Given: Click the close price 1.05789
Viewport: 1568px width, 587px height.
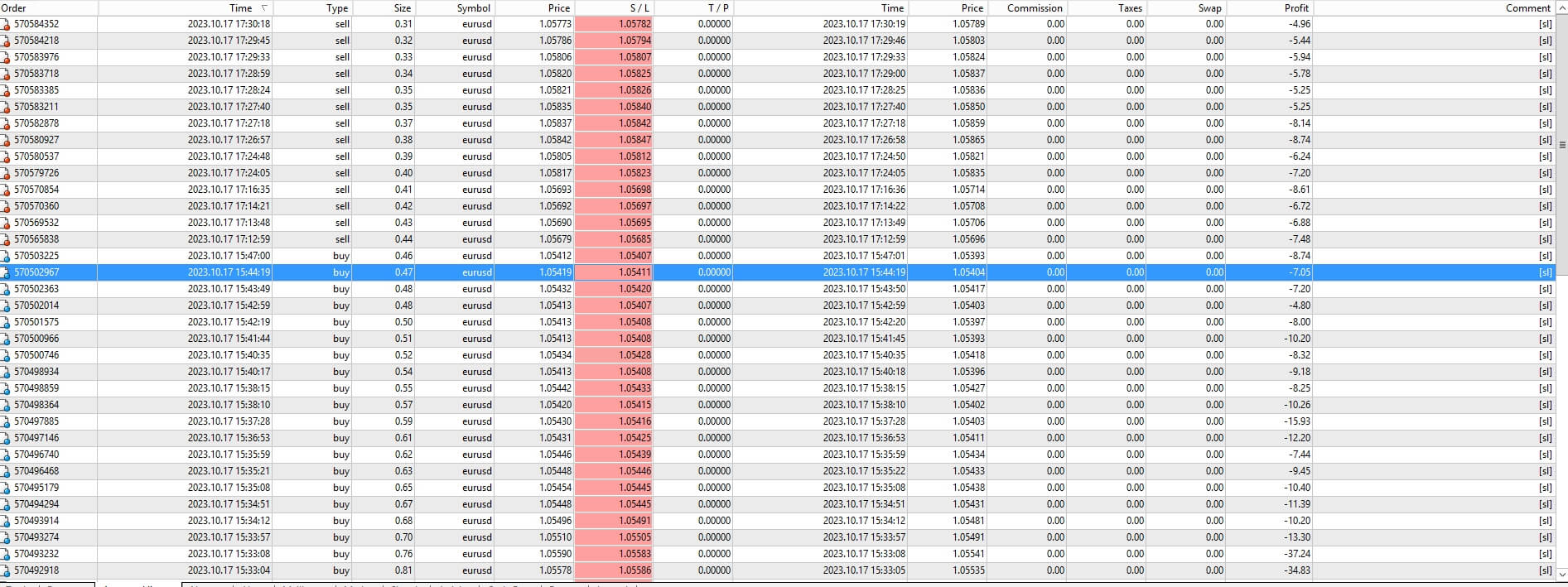Looking at the screenshot, I should click(968, 24).
